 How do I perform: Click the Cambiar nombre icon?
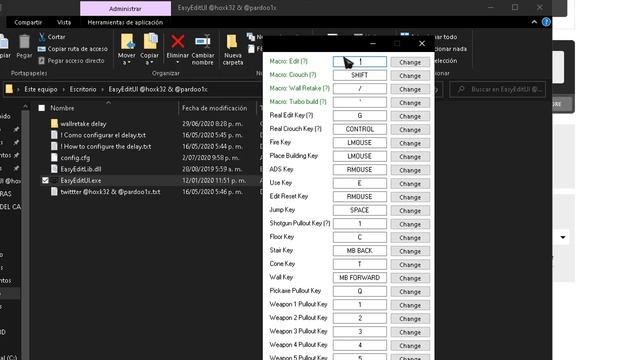(203, 41)
